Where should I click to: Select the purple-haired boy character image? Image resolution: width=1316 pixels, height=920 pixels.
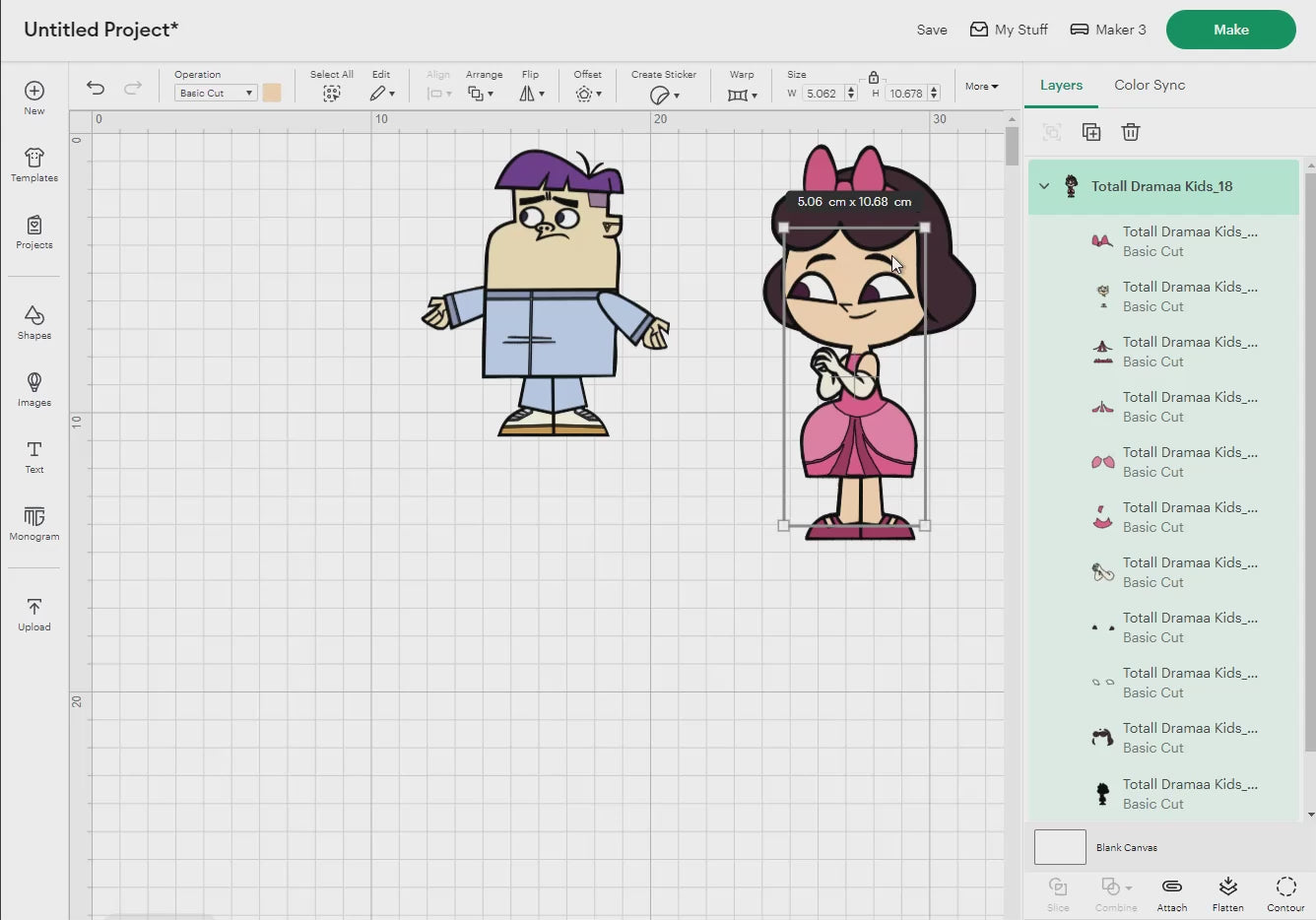pyautogui.click(x=546, y=293)
